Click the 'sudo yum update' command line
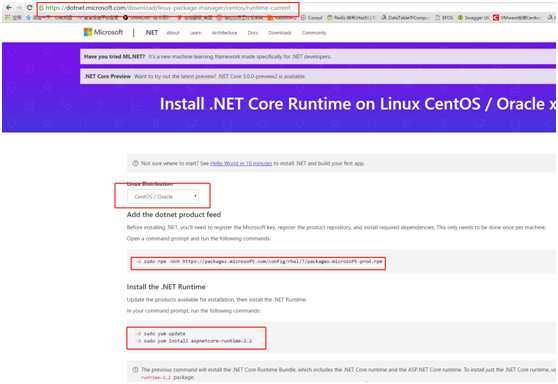This screenshot has height=384, width=558. tap(161, 334)
